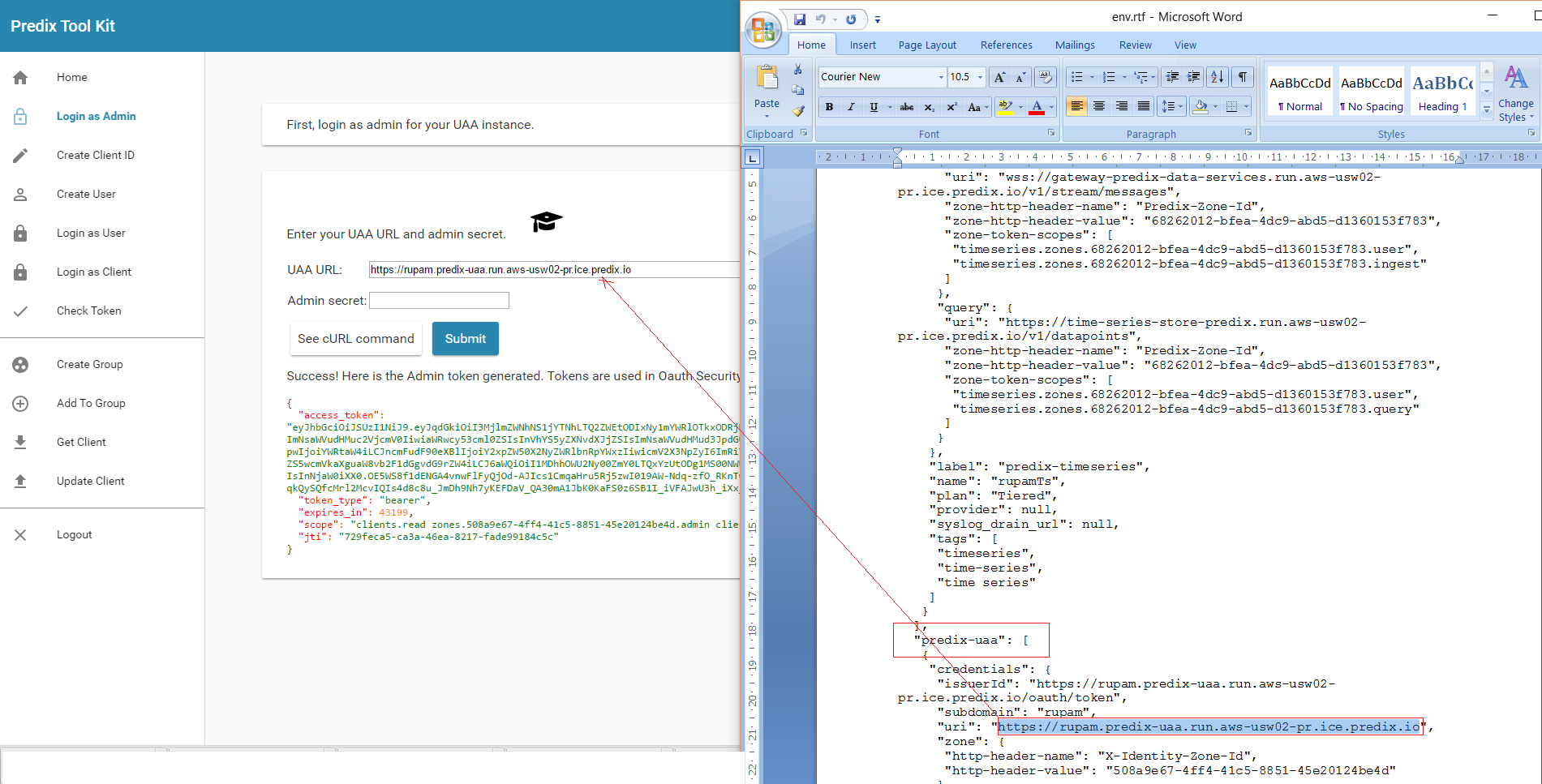
Task: Toggle underline formatting
Action: point(874,107)
